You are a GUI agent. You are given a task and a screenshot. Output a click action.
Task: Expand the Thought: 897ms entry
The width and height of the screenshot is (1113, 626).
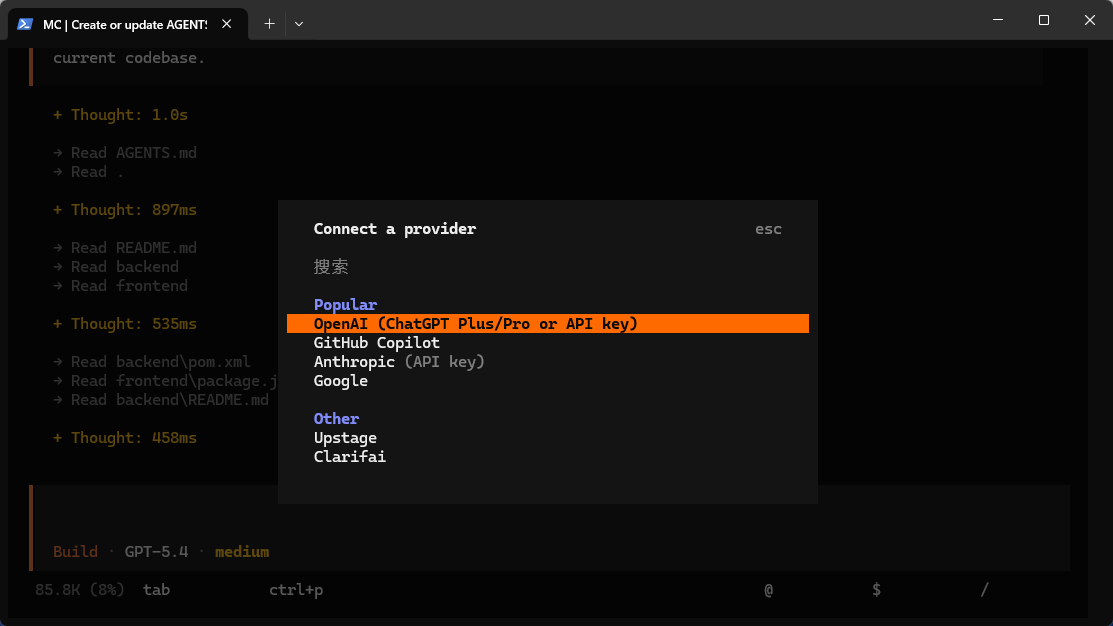(x=125, y=210)
